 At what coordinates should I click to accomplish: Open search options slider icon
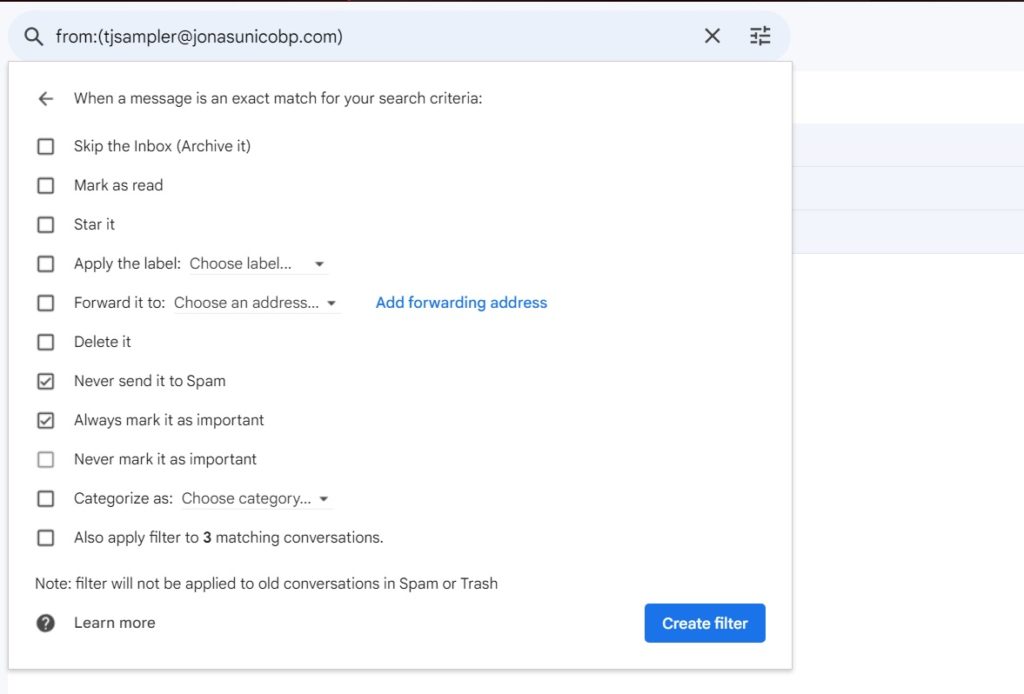[761, 37]
